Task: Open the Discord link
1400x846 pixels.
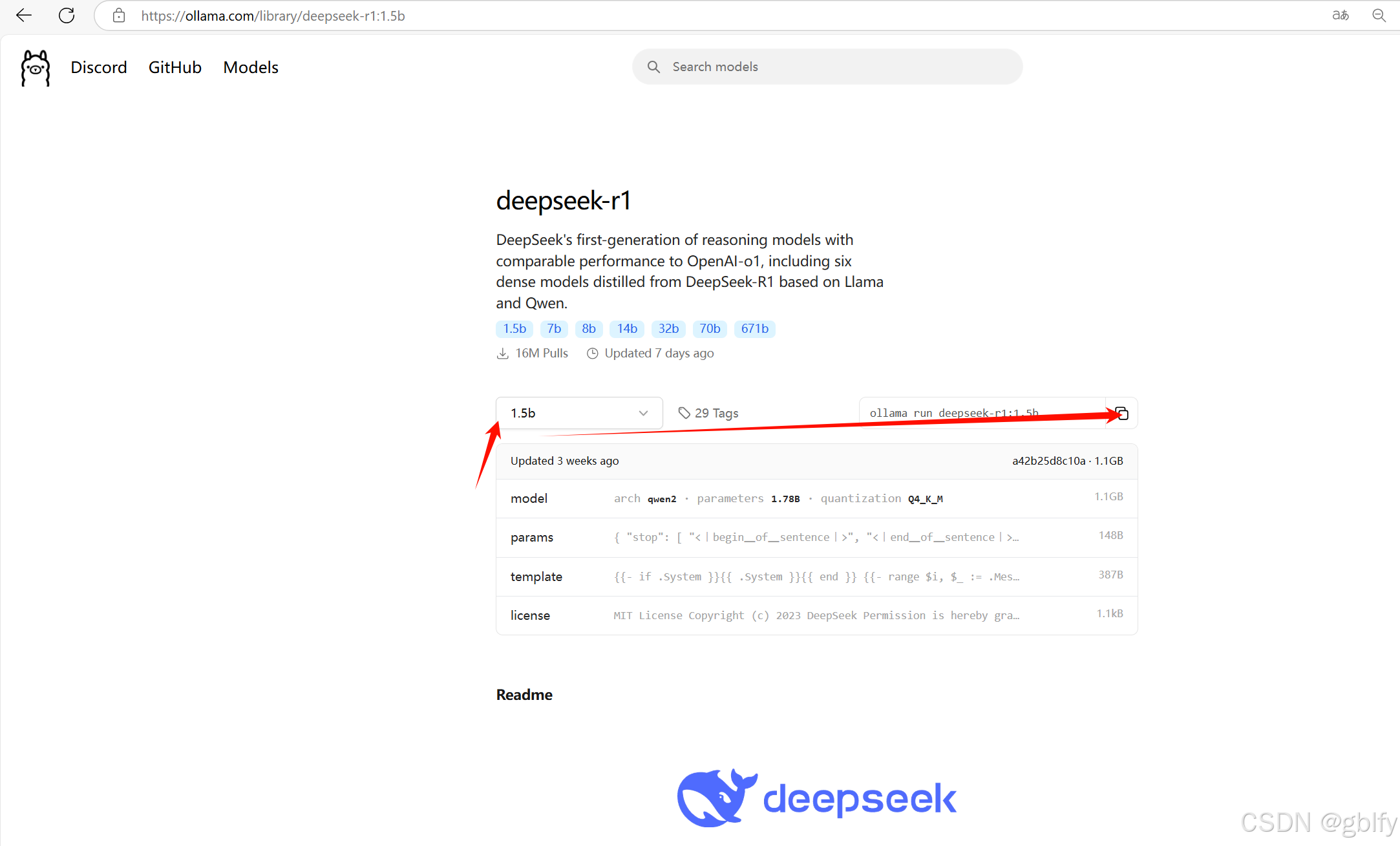Action: [x=98, y=67]
